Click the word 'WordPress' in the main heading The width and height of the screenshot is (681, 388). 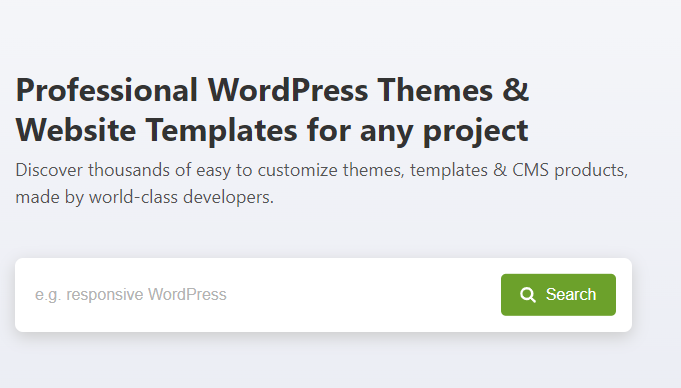pyautogui.click(x=288, y=90)
